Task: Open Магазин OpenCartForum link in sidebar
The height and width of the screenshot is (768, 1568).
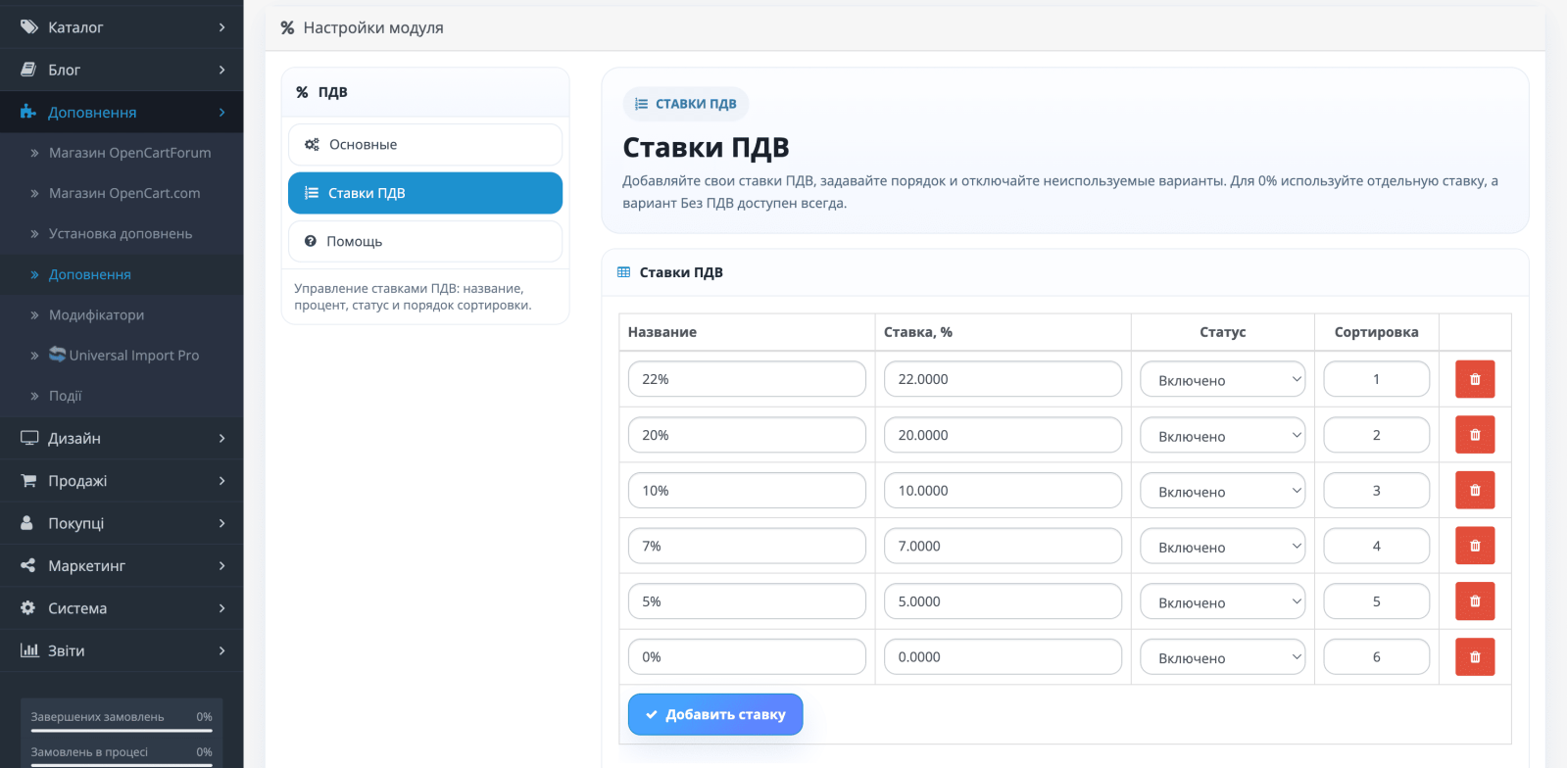Action: [129, 153]
